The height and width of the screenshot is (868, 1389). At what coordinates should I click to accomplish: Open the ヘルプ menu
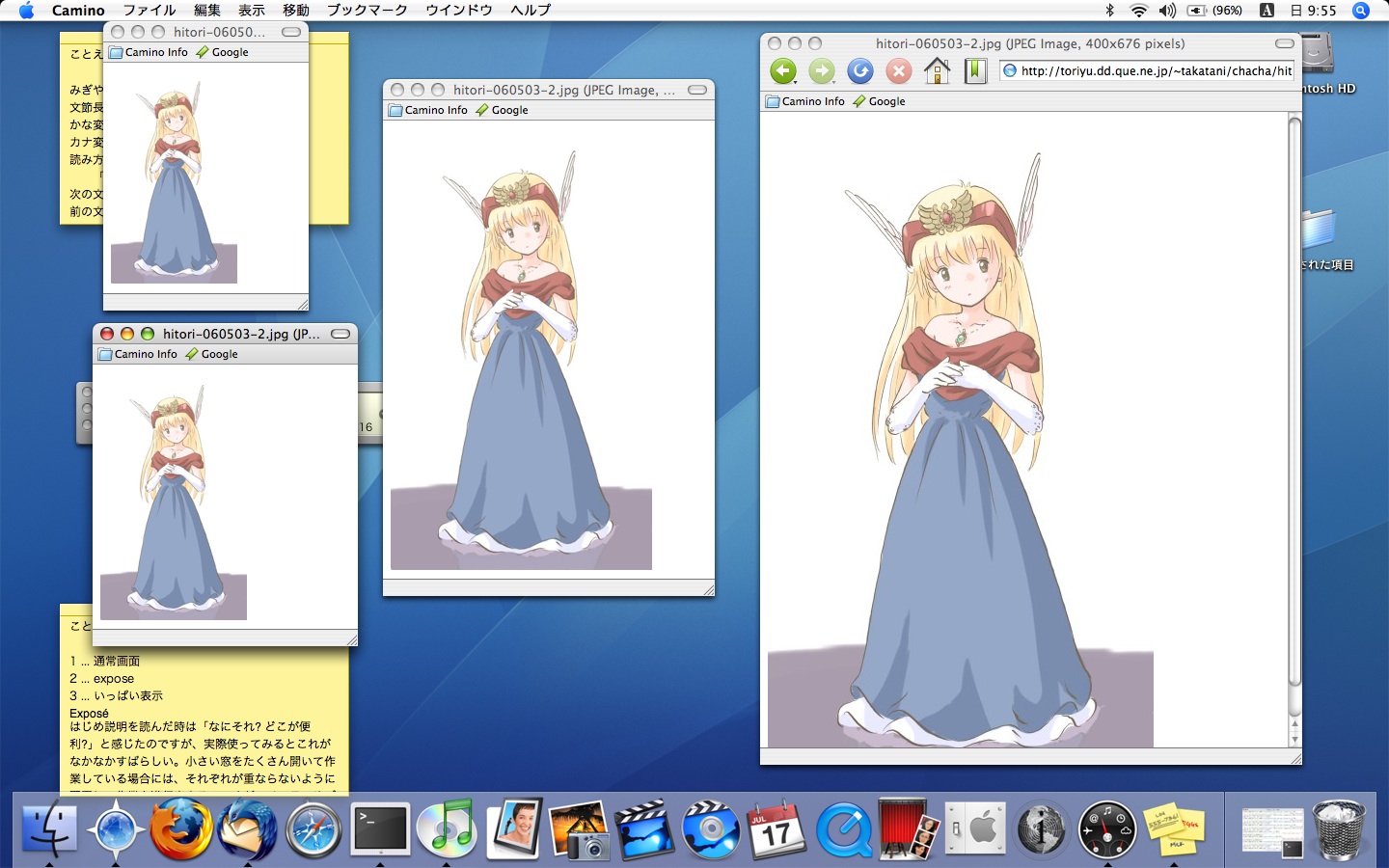click(531, 11)
